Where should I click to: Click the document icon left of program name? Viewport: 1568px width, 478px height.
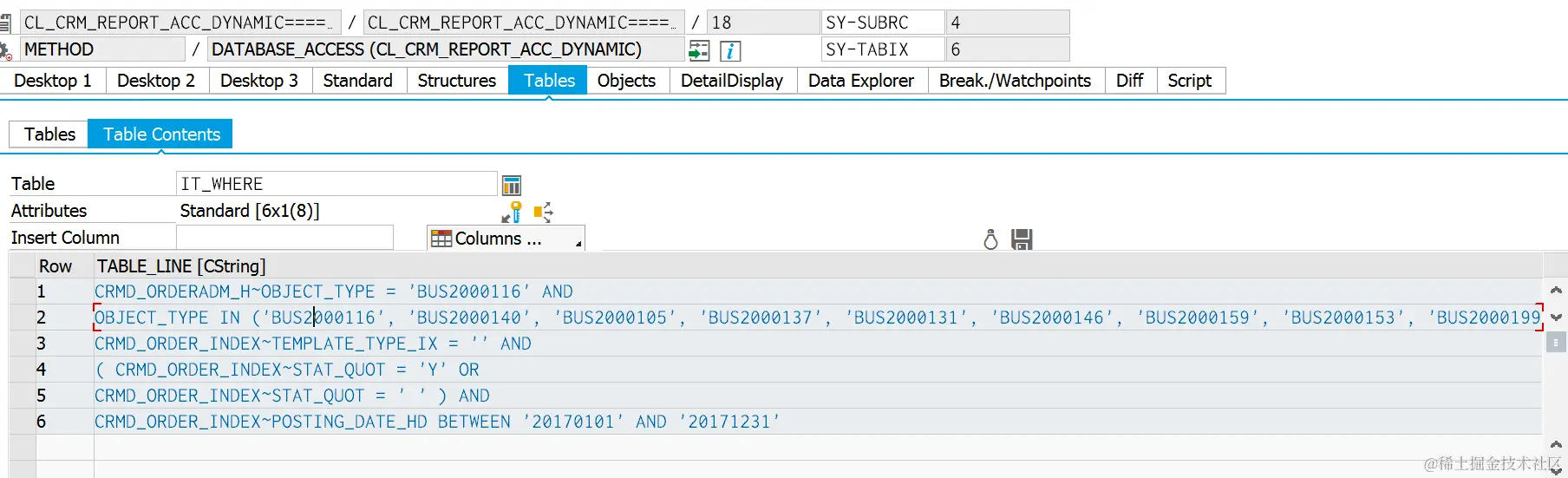coord(5,23)
